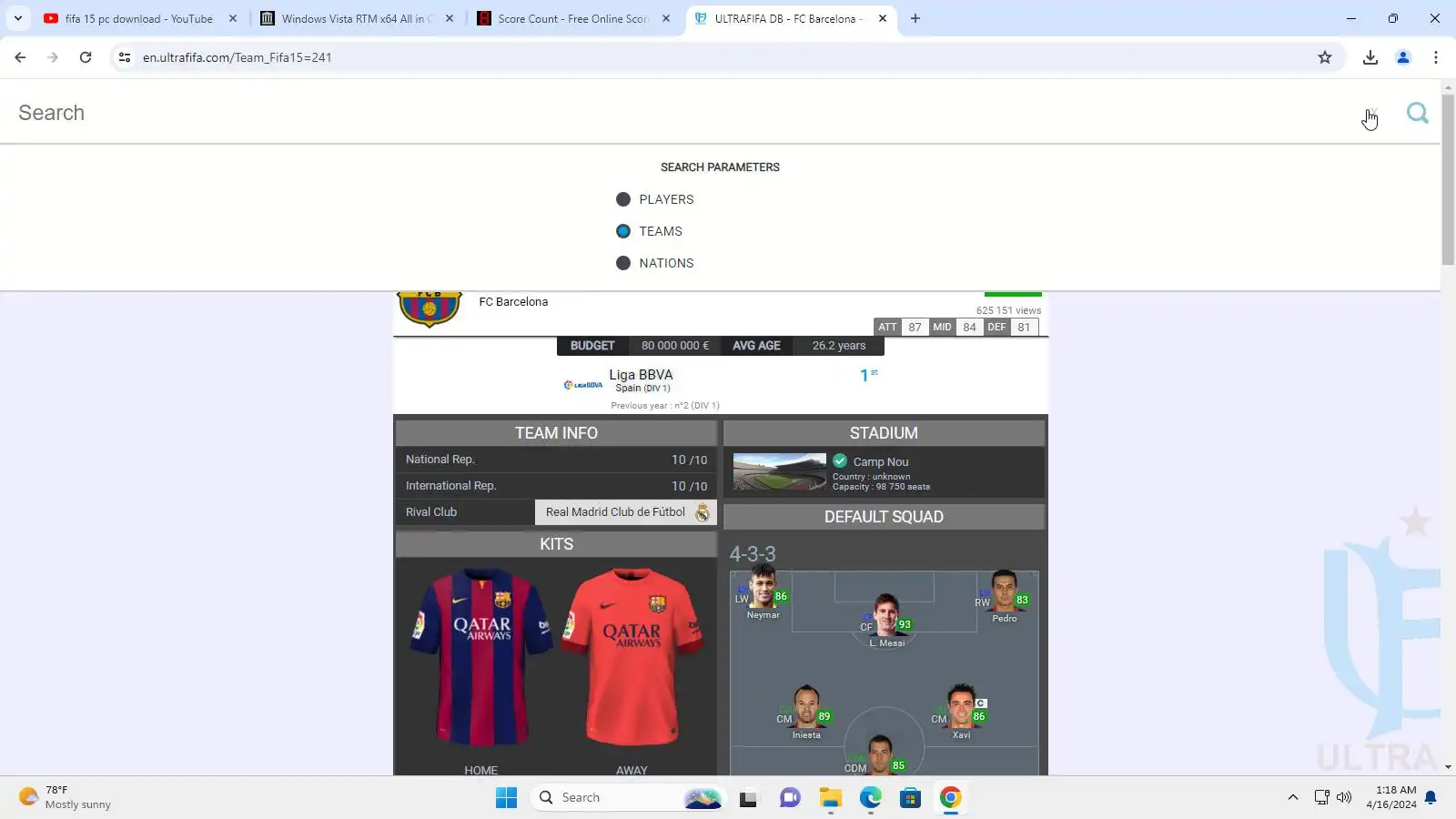Go back to the previous page

pyautogui.click(x=20, y=57)
